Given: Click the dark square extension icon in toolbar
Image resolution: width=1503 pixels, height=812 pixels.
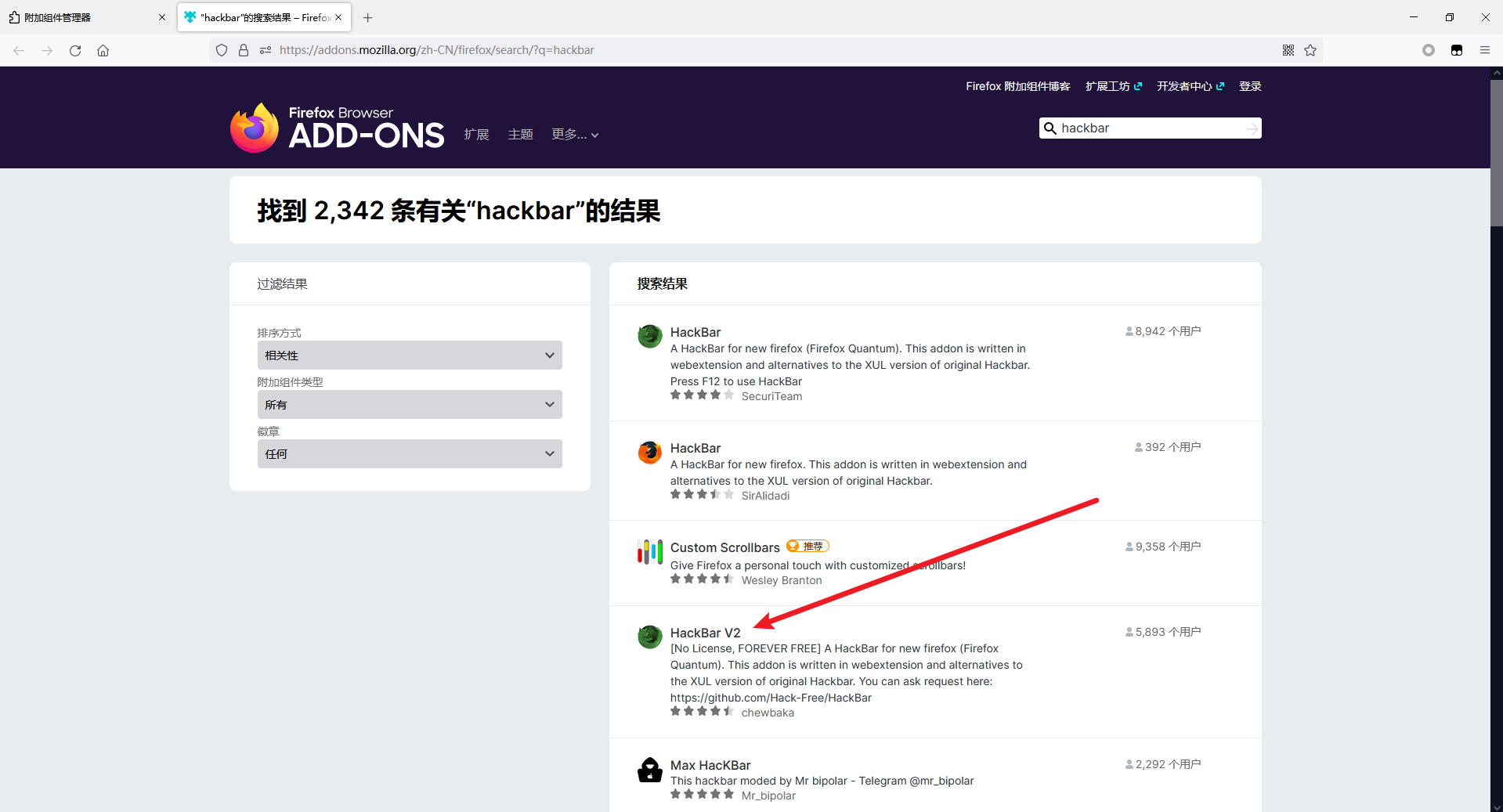Looking at the screenshot, I should (x=1457, y=50).
